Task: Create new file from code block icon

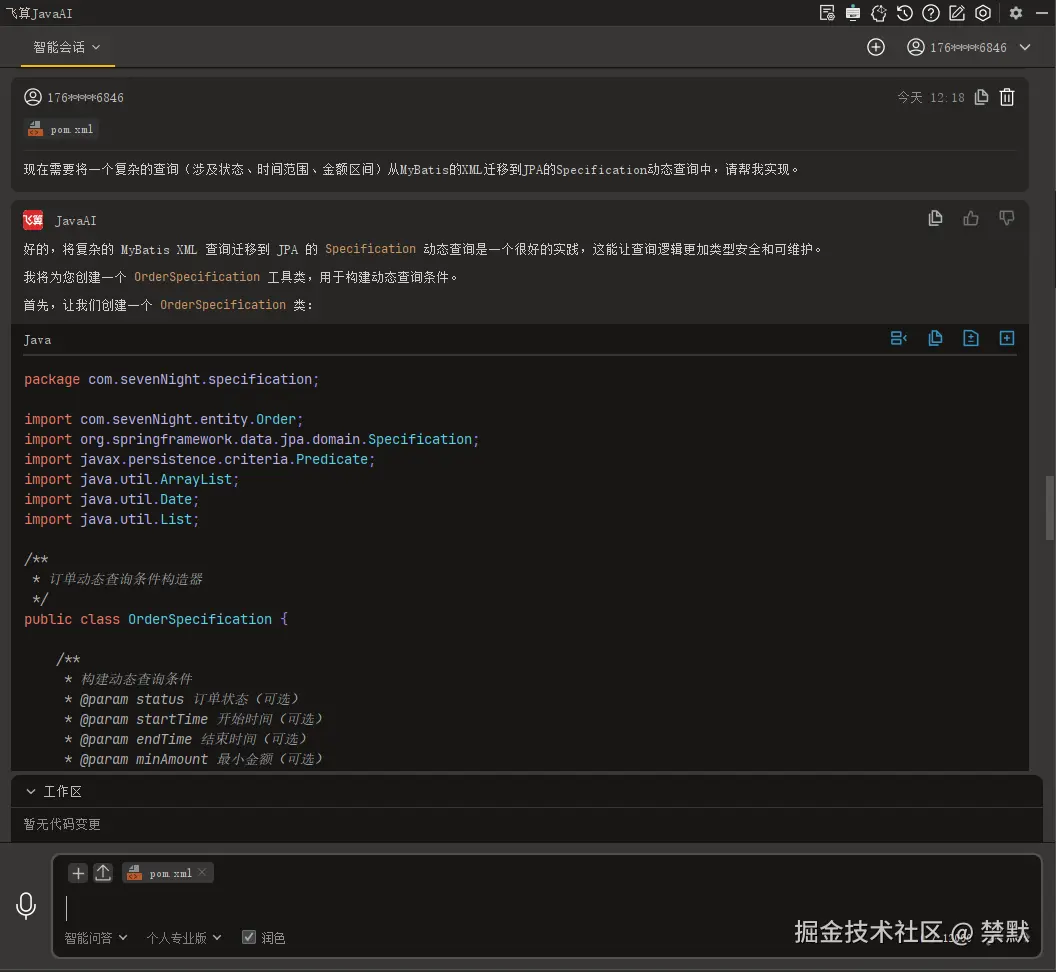Action: click(1007, 338)
